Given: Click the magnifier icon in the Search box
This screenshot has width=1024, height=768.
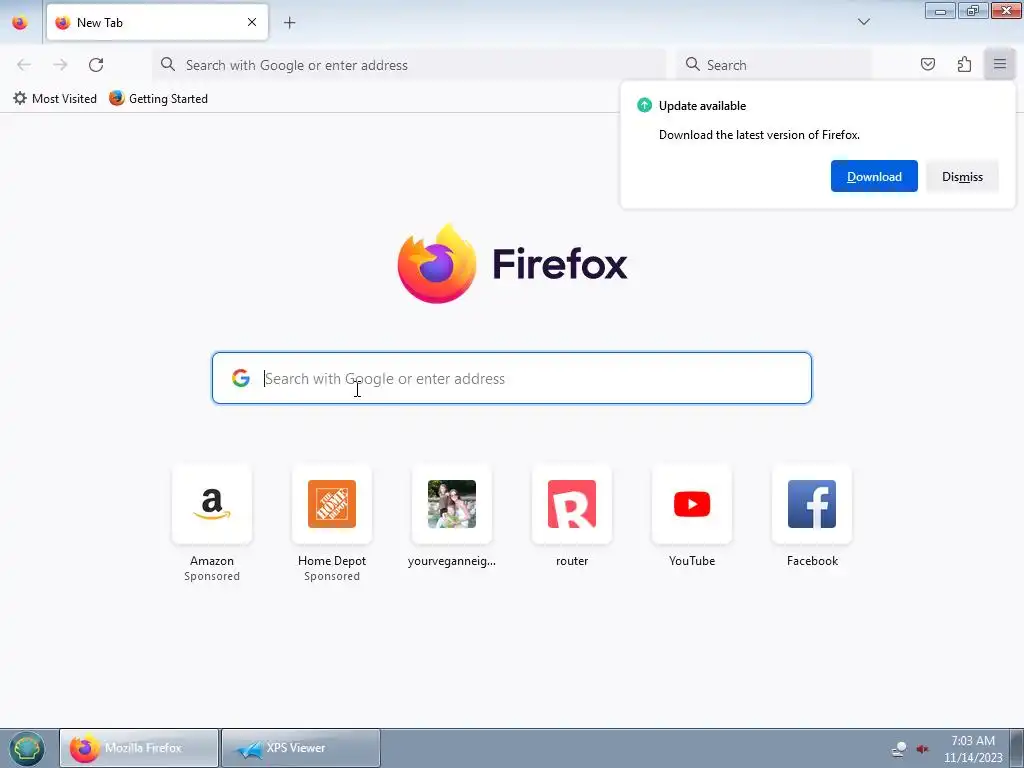Looking at the screenshot, I should (x=692, y=64).
